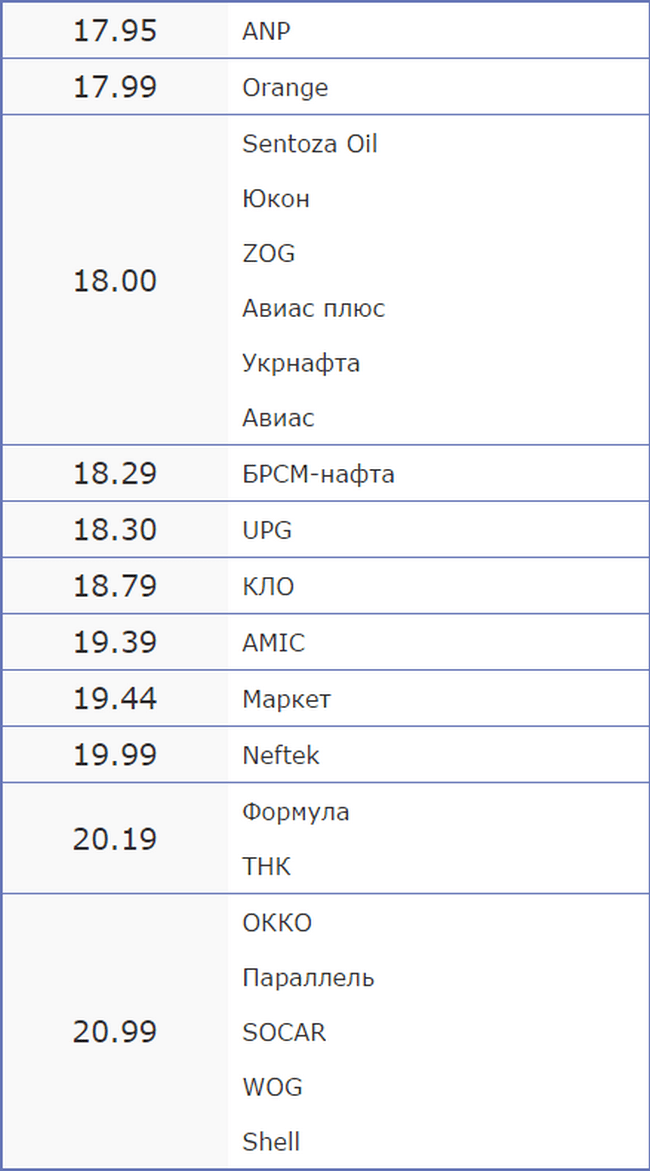Select the Формула entry
This screenshot has width=650, height=1171.
point(296,813)
